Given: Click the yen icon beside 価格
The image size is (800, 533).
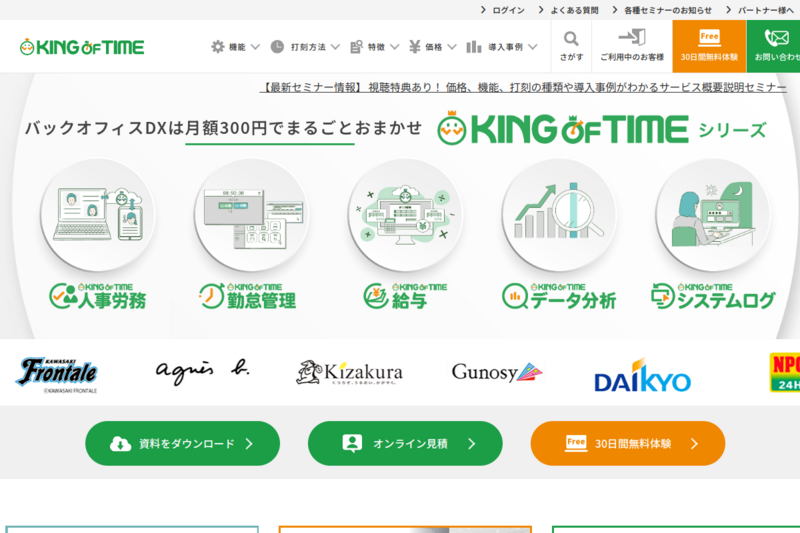Looking at the screenshot, I should pyautogui.click(x=414, y=47).
